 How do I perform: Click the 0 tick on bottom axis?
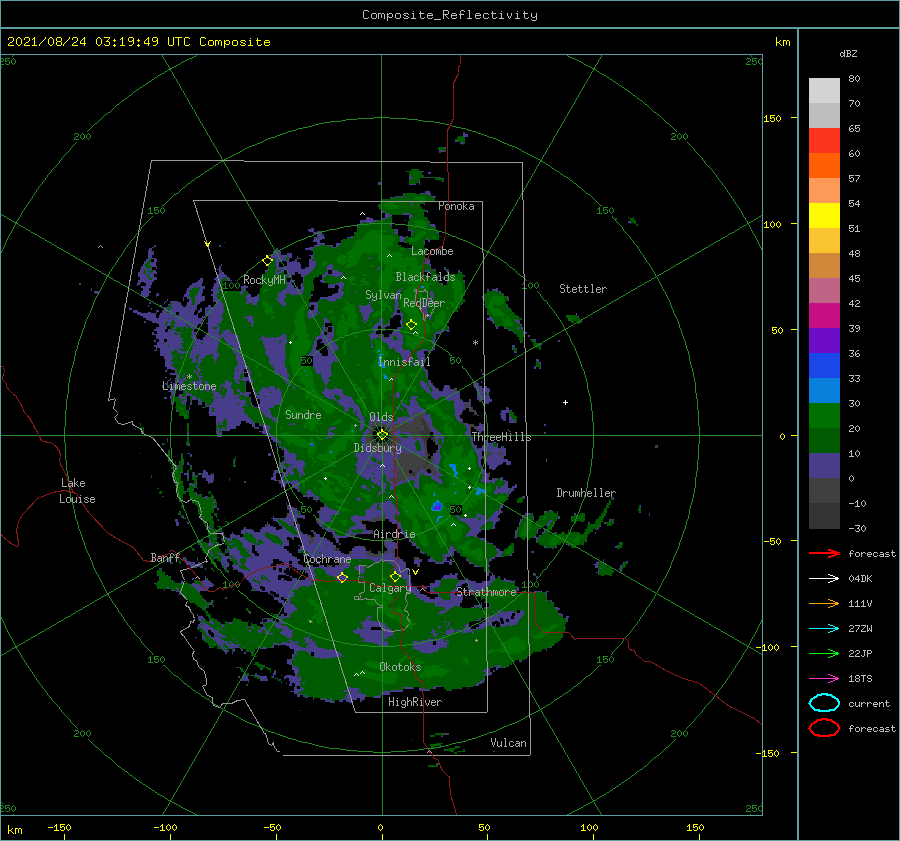click(381, 827)
